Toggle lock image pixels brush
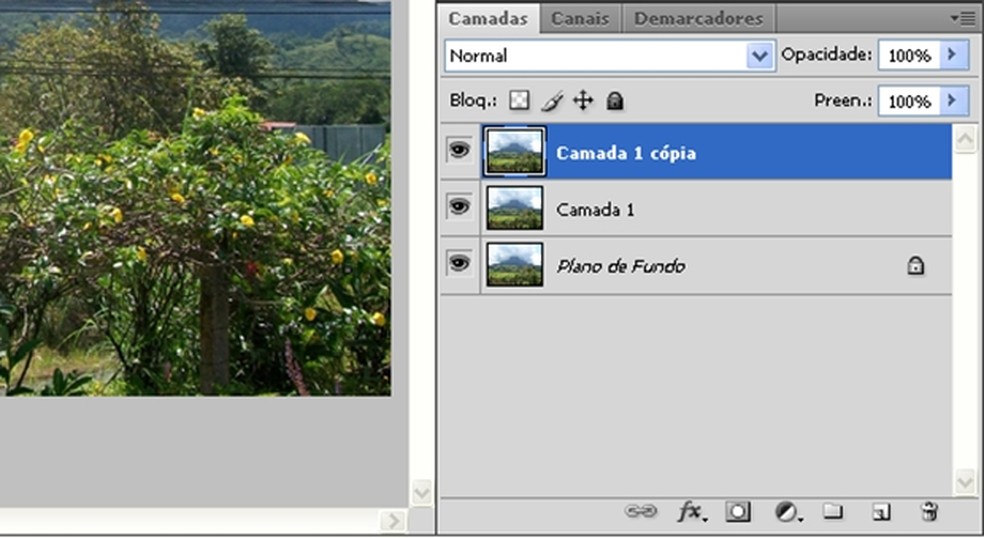The height and width of the screenshot is (538, 984). click(x=552, y=100)
